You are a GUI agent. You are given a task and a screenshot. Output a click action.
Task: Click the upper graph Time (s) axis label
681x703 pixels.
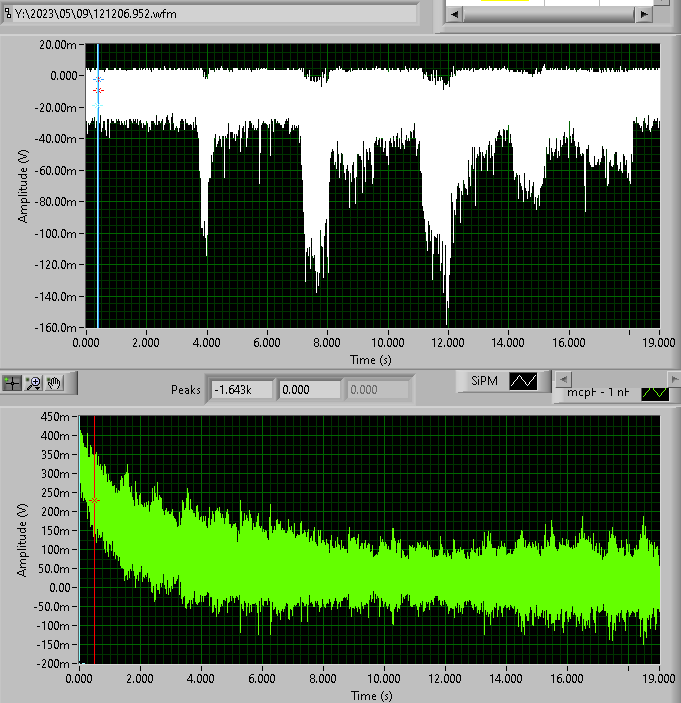[x=371, y=360]
